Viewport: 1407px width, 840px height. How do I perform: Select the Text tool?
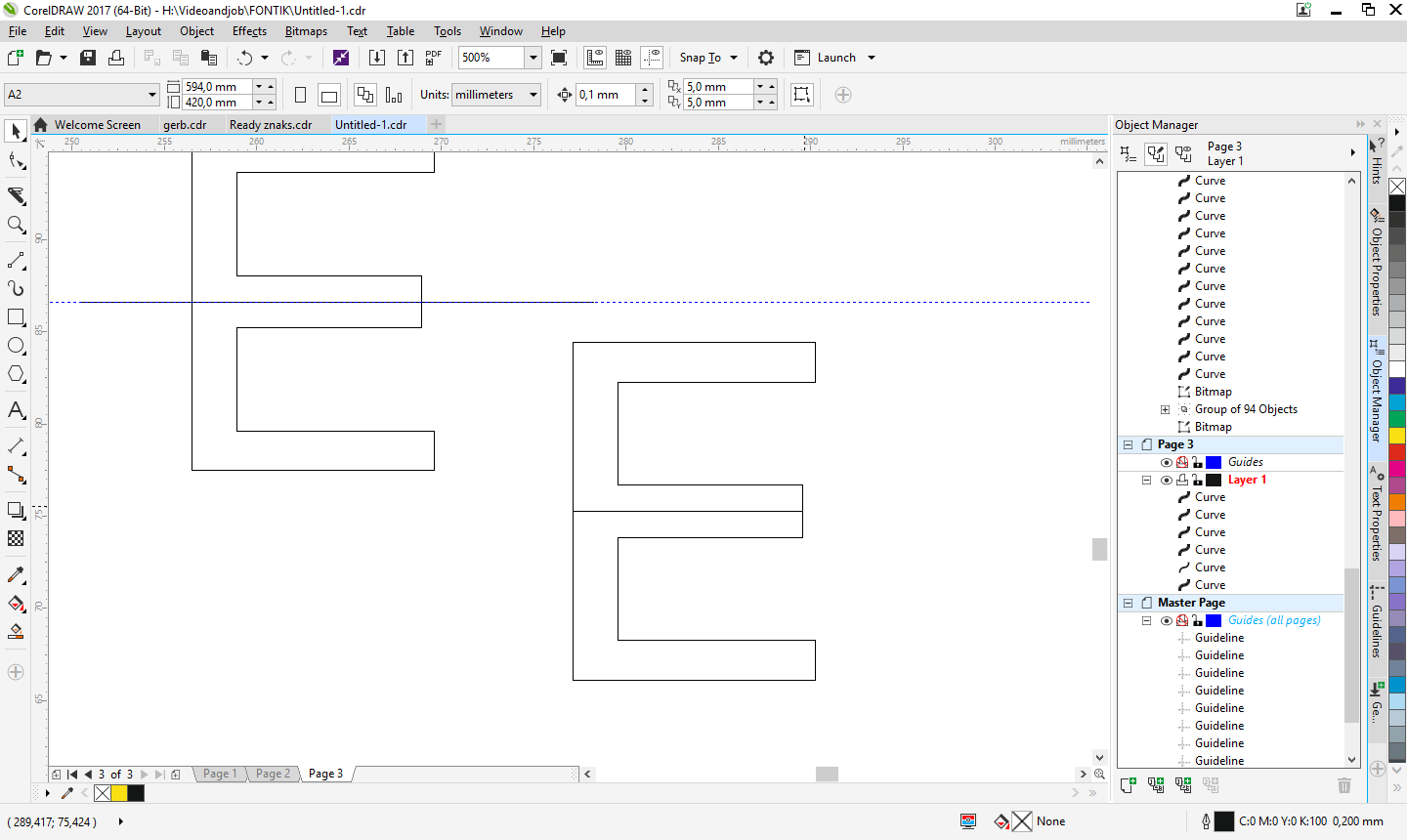click(16, 410)
